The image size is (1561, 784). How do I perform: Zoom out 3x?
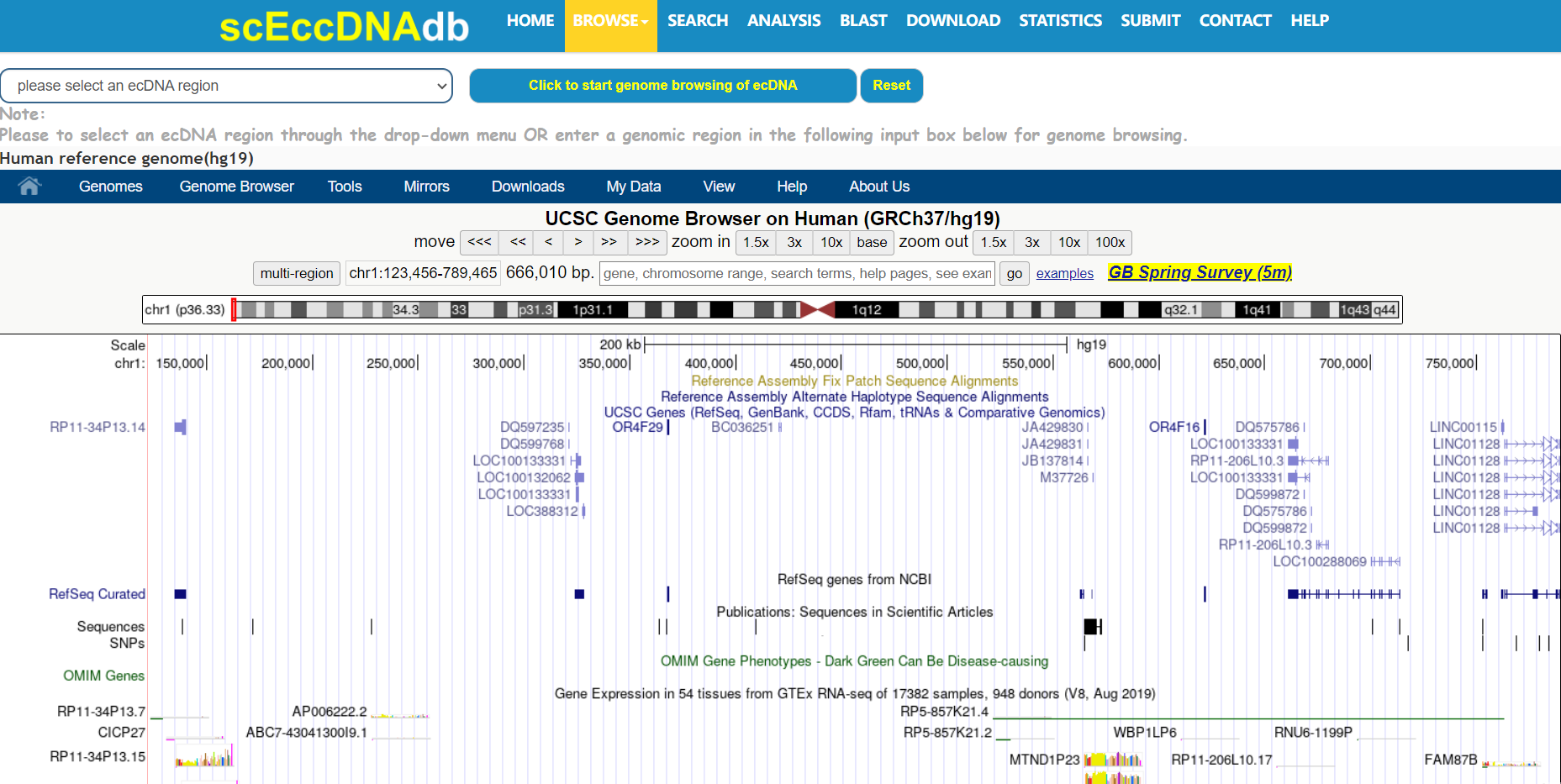click(1032, 242)
